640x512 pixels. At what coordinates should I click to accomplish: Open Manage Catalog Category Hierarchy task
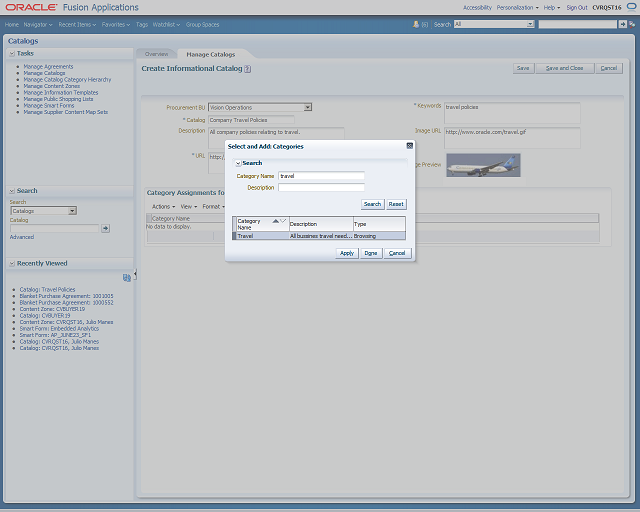tap(67, 80)
